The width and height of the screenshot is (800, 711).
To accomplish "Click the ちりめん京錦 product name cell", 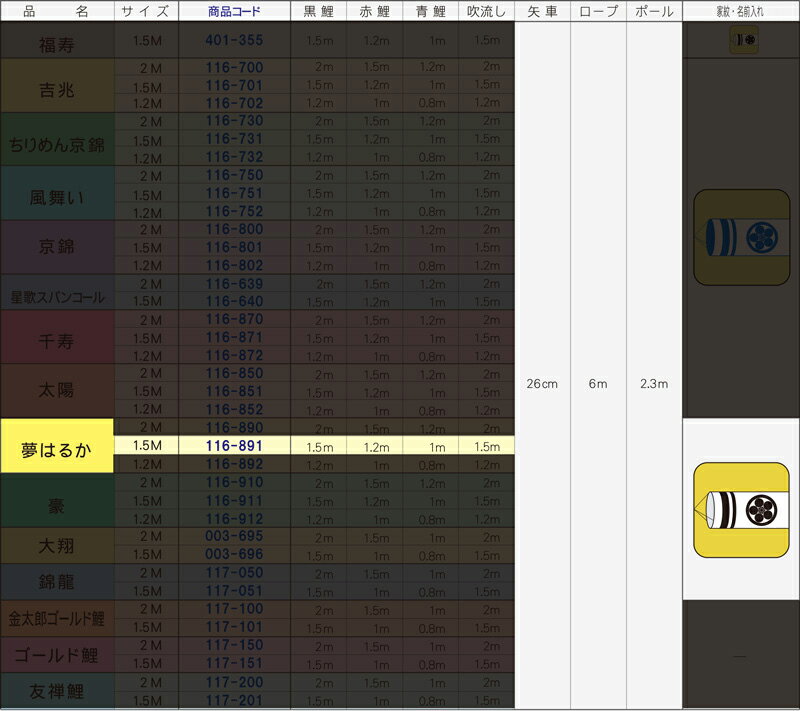I will [x=57, y=140].
